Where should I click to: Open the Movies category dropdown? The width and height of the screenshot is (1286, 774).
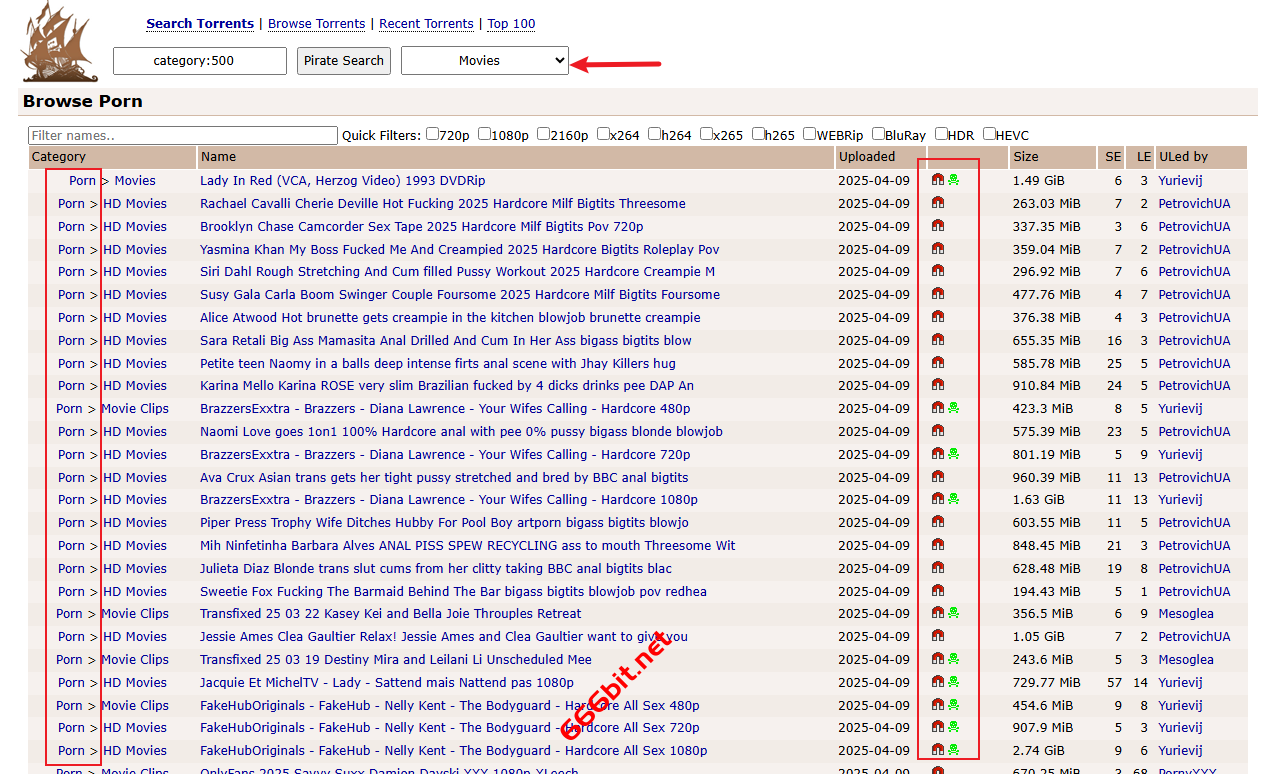pyautogui.click(x=485, y=61)
